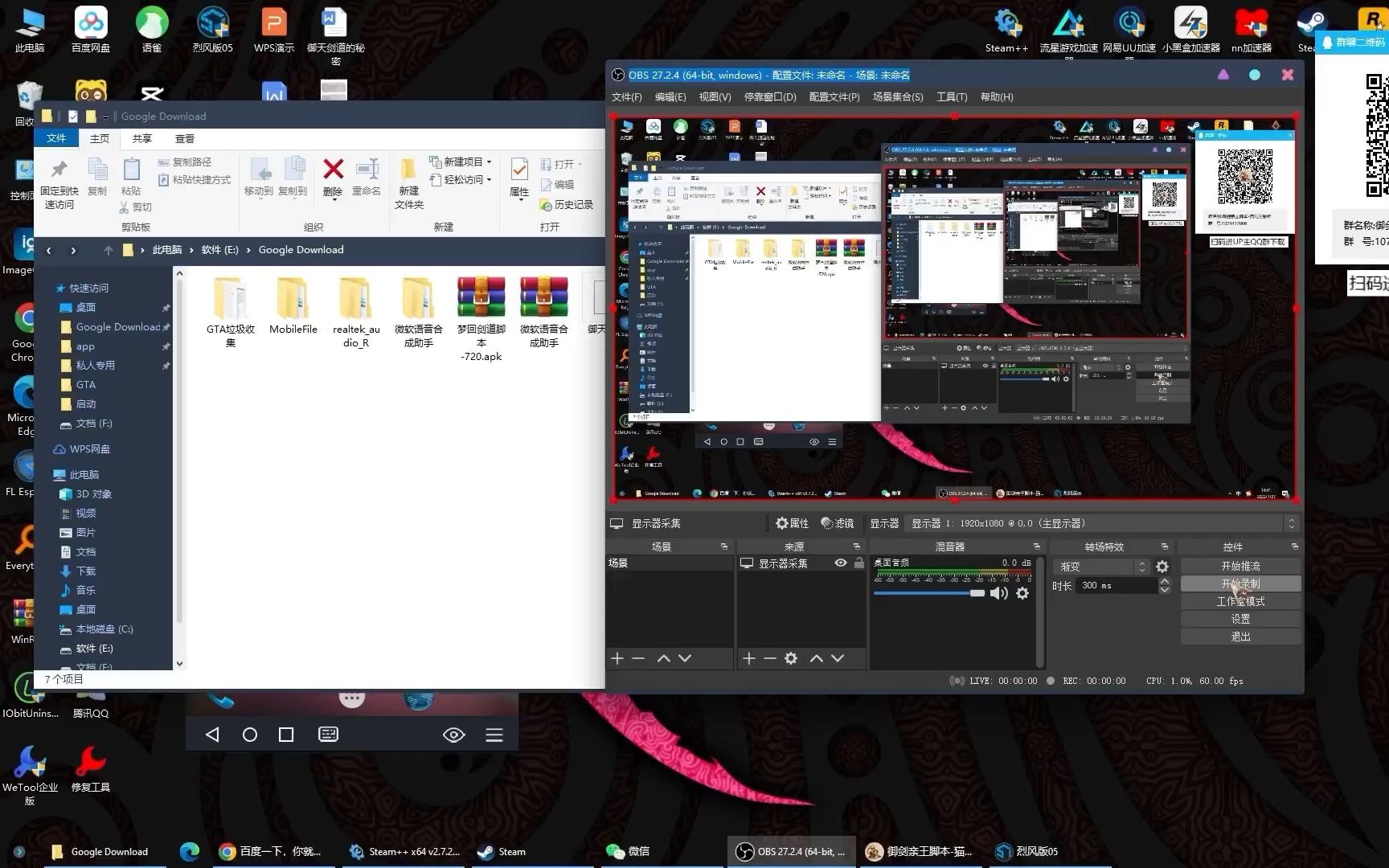
Task: Click 新建文件夹 icon in Explorer ribbon
Action: tap(408, 183)
